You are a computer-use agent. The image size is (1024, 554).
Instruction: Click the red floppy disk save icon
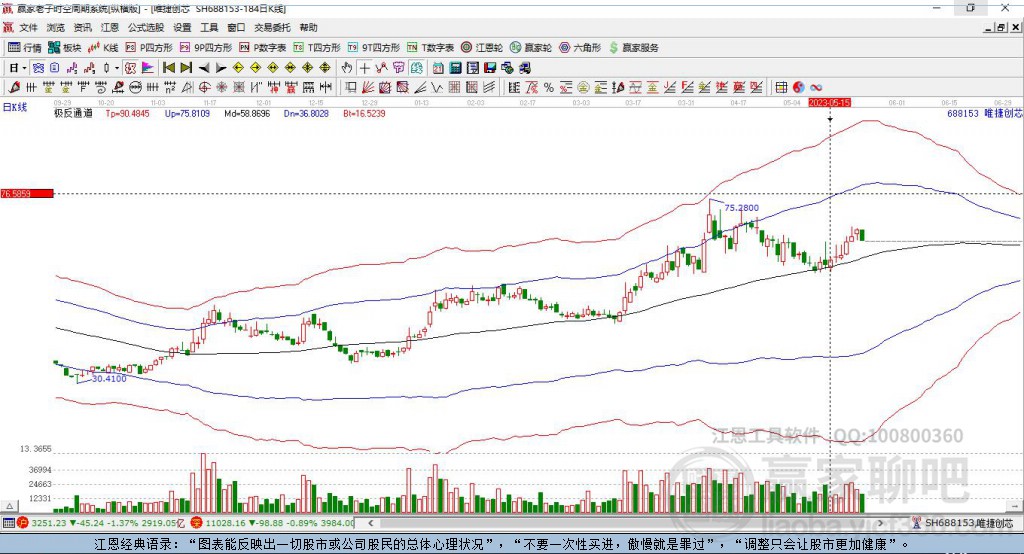(x=490, y=68)
